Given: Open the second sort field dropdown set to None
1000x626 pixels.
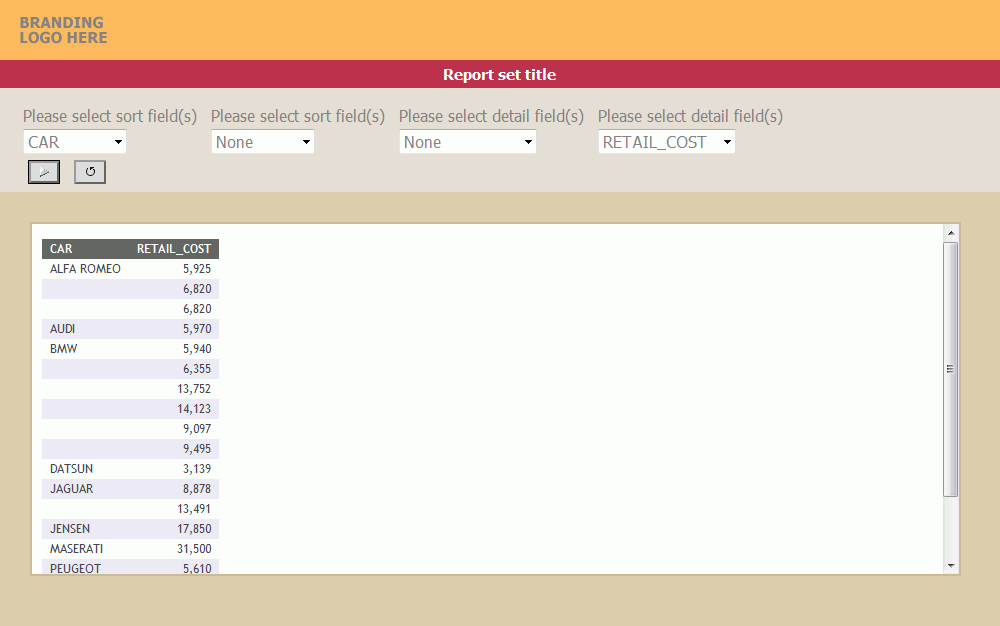Looking at the screenshot, I should pos(263,142).
